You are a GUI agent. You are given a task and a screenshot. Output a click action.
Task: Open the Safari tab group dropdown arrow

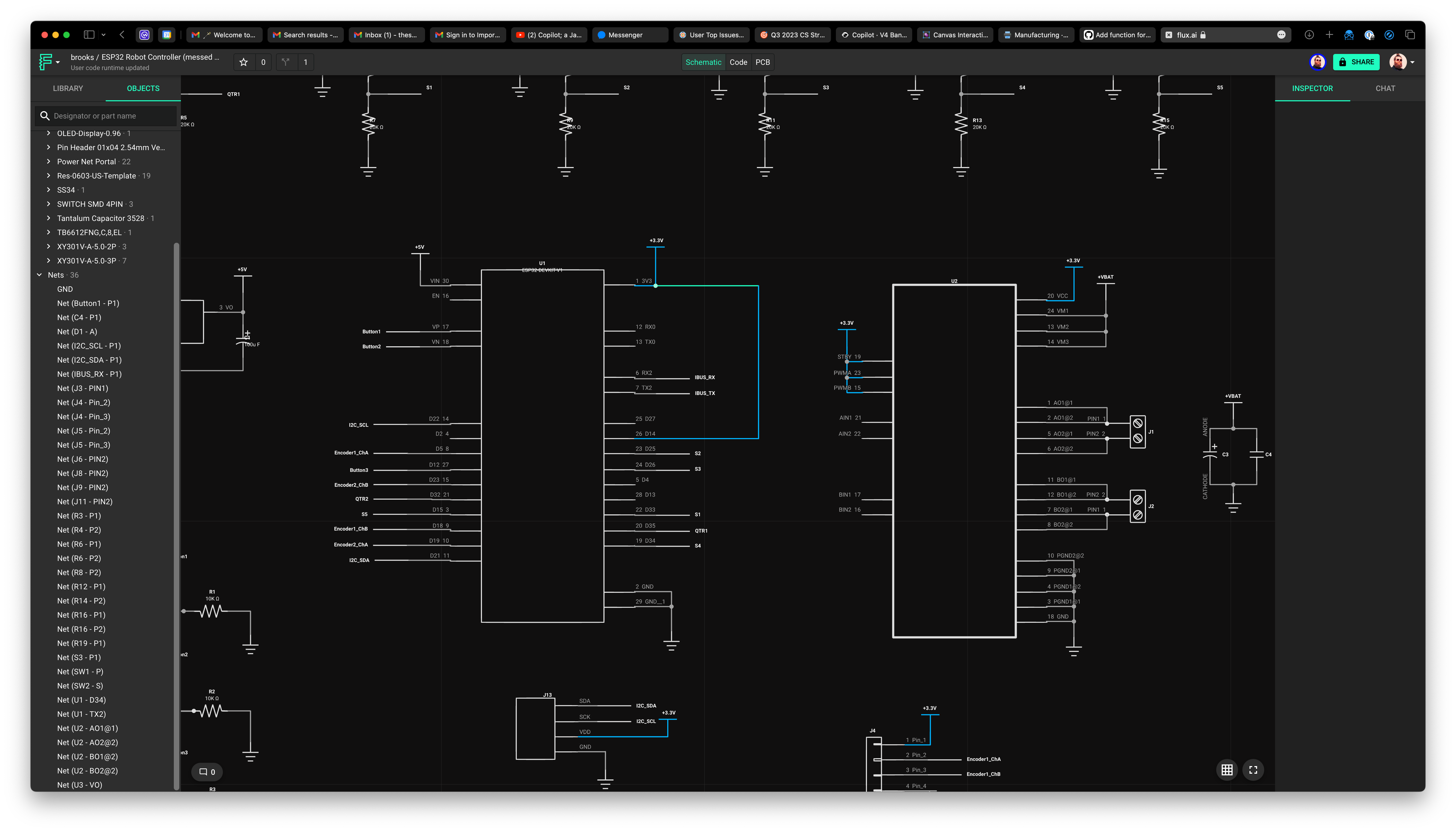point(104,35)
